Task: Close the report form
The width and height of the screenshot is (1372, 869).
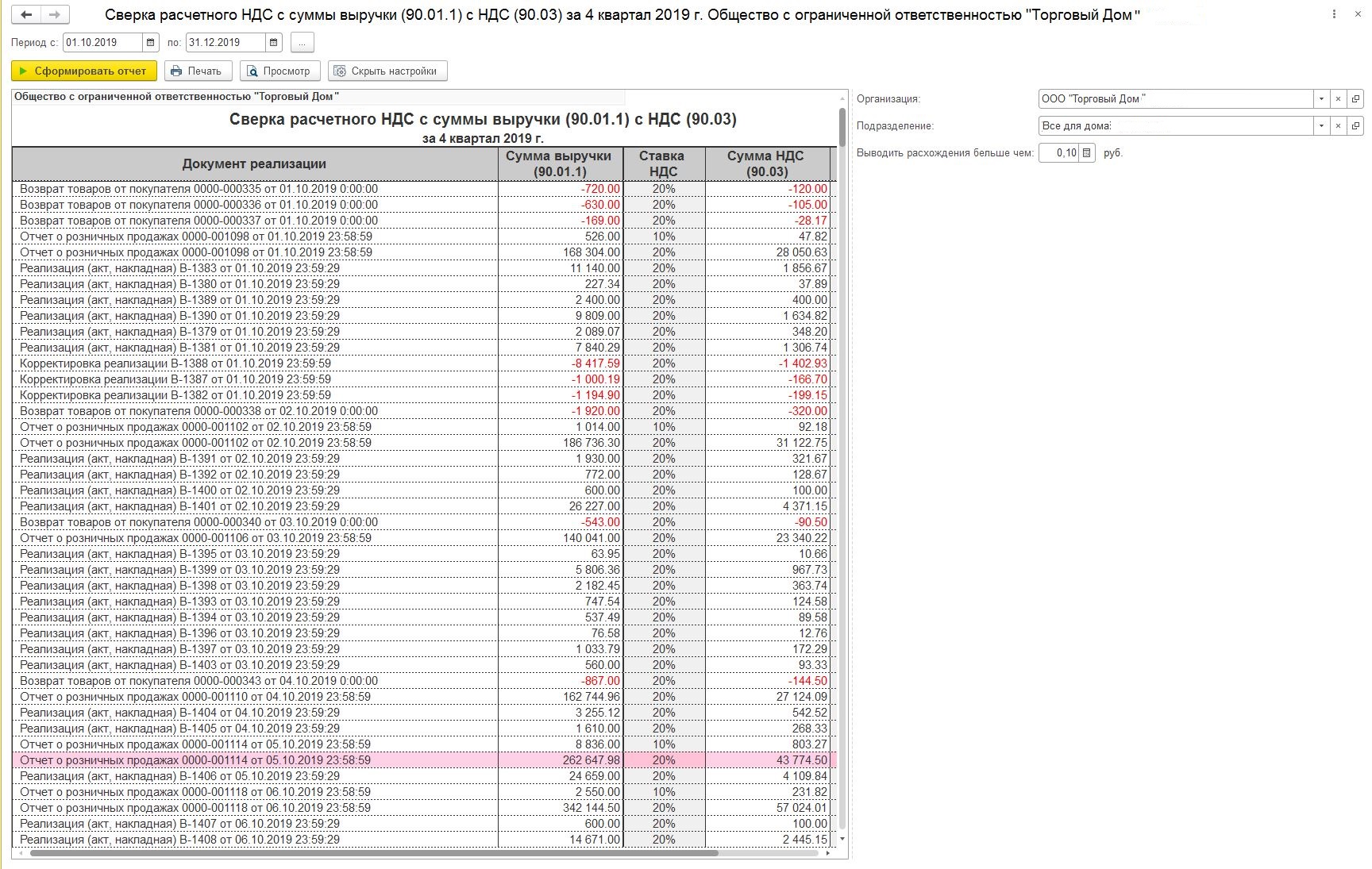Action: point(1358,14)
